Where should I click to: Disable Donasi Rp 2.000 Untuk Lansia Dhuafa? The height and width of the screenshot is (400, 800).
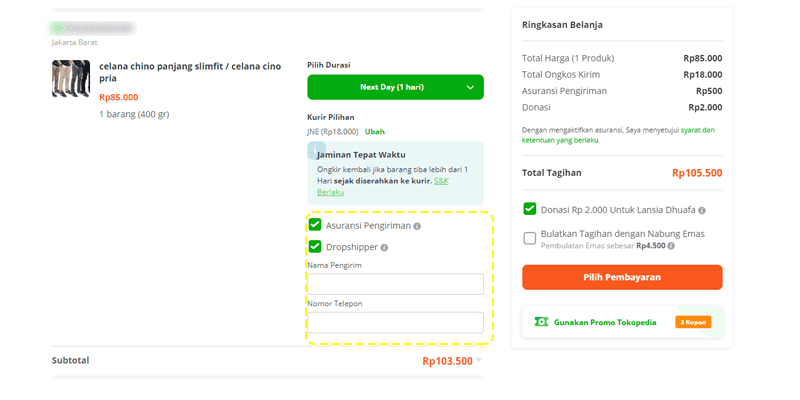point(530,209)
